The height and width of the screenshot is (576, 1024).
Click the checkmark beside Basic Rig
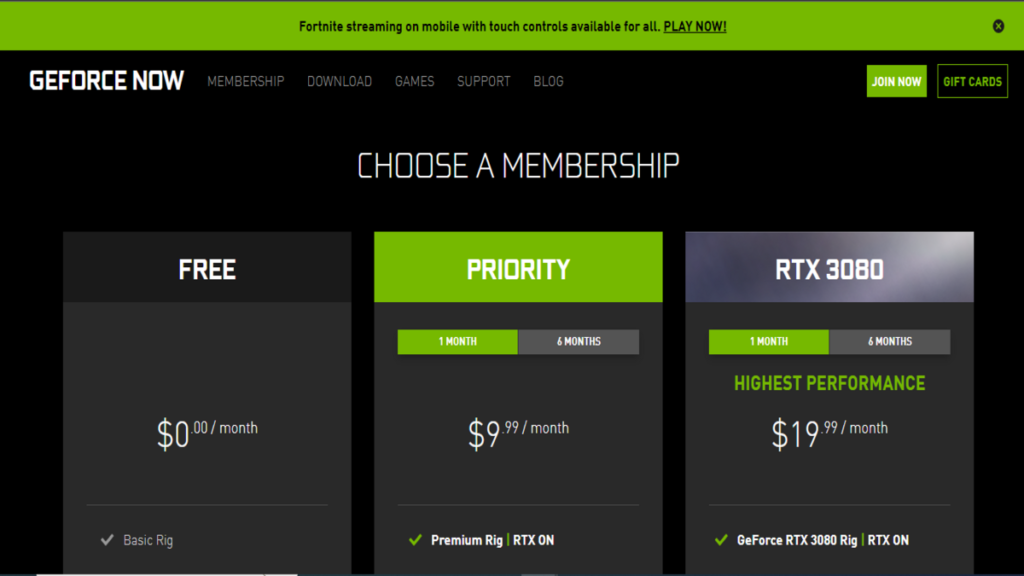107,540
